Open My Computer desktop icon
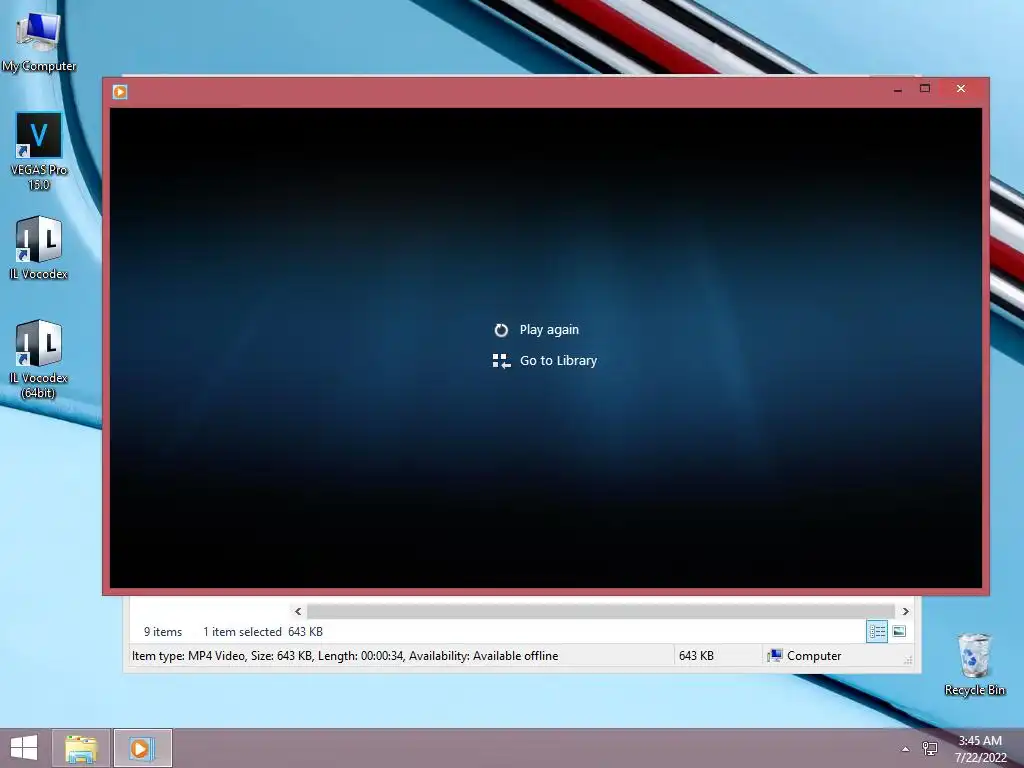The image size is (1024, 768). coord(39,40)
